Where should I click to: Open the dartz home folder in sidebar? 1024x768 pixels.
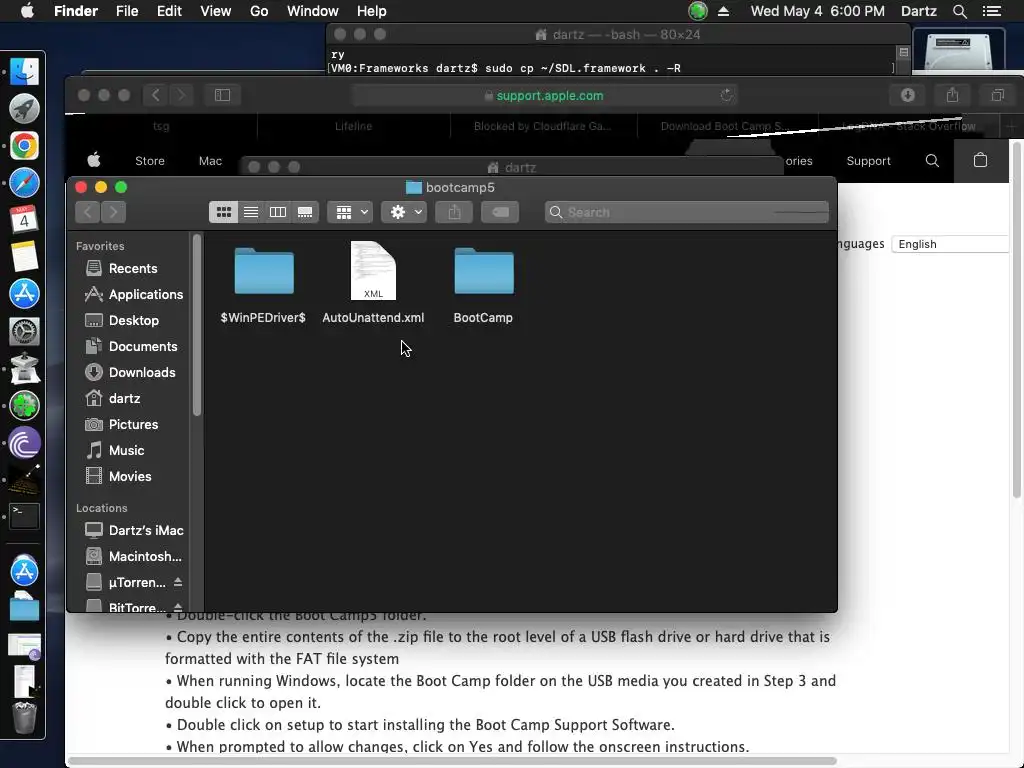click(113, 398)
